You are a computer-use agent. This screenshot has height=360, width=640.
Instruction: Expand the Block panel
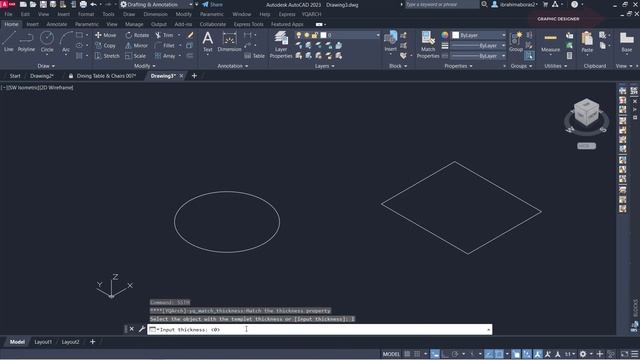click(398, 66)
